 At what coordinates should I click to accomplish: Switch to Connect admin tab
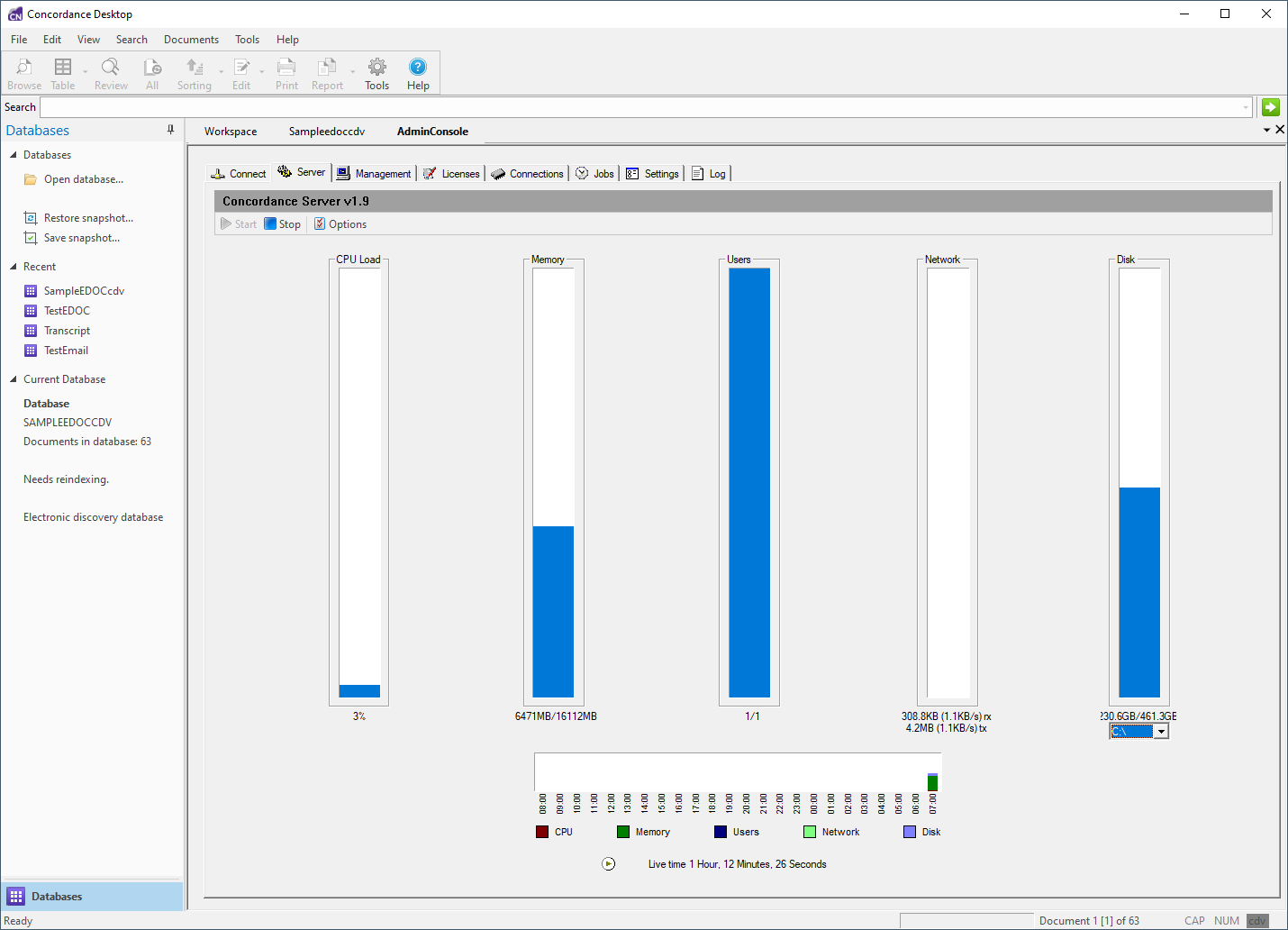tap(239, 174)
